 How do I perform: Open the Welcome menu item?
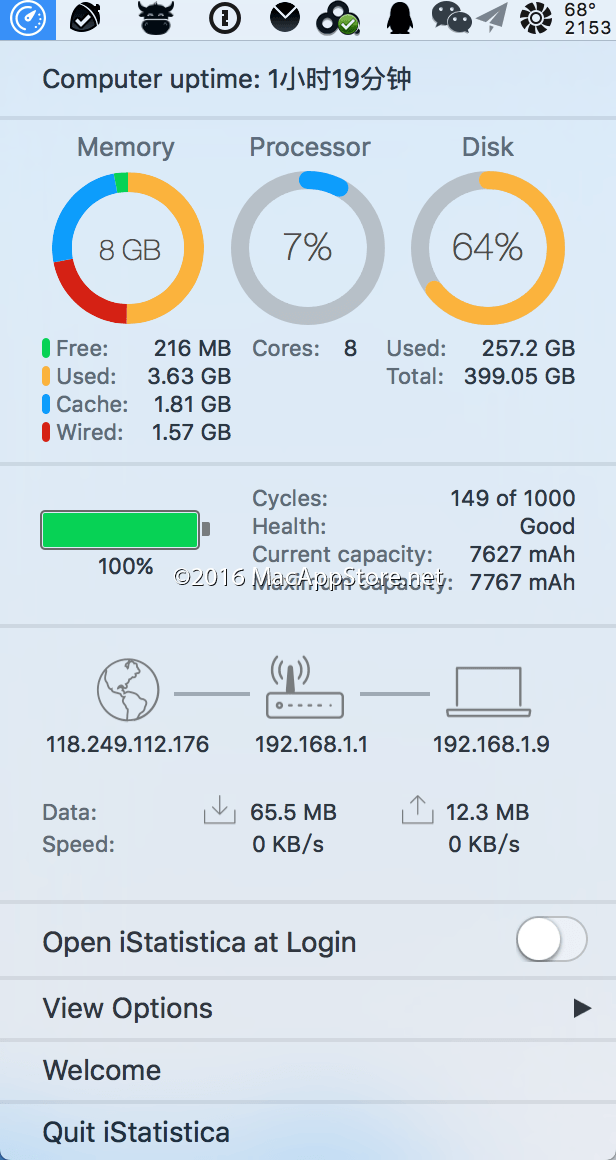click(102, 1070)
